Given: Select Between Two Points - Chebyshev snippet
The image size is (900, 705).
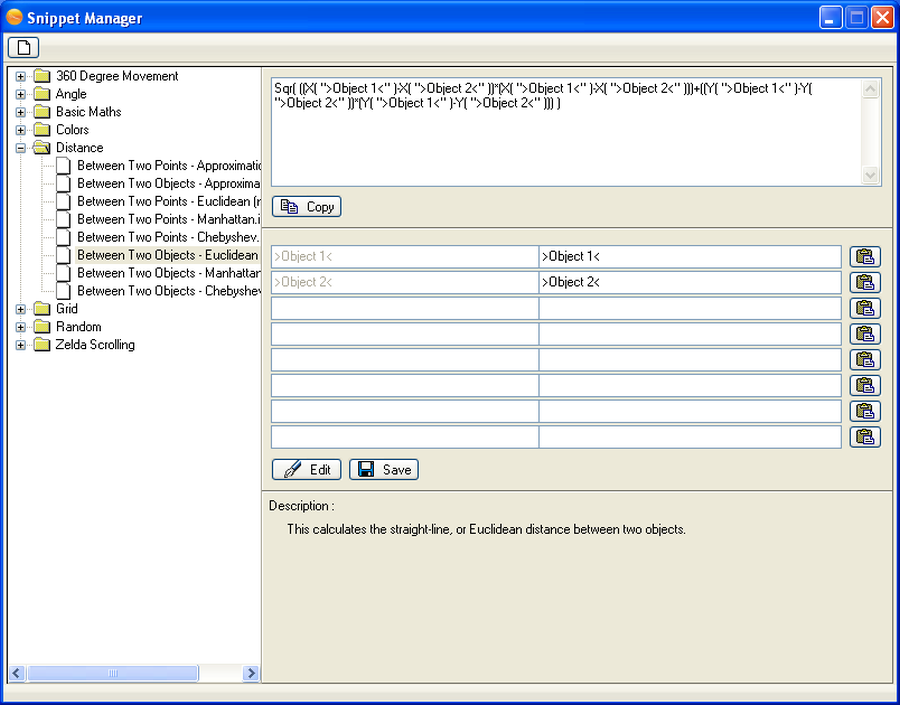Looking at the screenshot, I should tap(169, 237).
